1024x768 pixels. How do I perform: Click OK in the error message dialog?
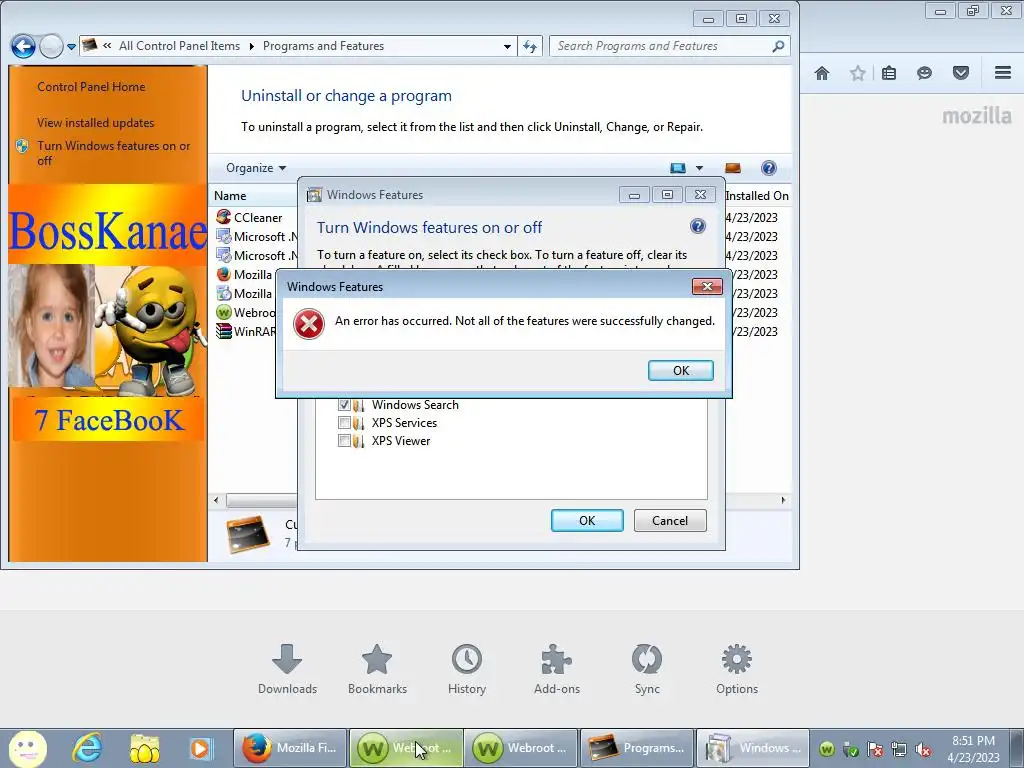680,370
